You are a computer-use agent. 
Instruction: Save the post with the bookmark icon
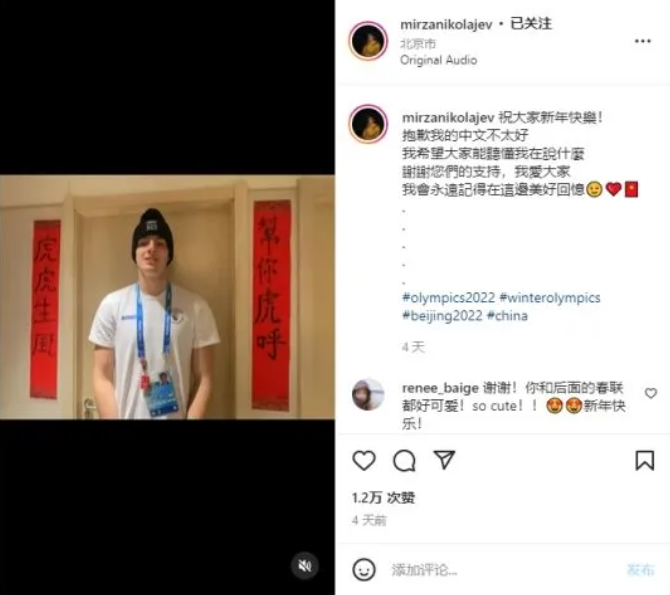click(x=644, y=460)
